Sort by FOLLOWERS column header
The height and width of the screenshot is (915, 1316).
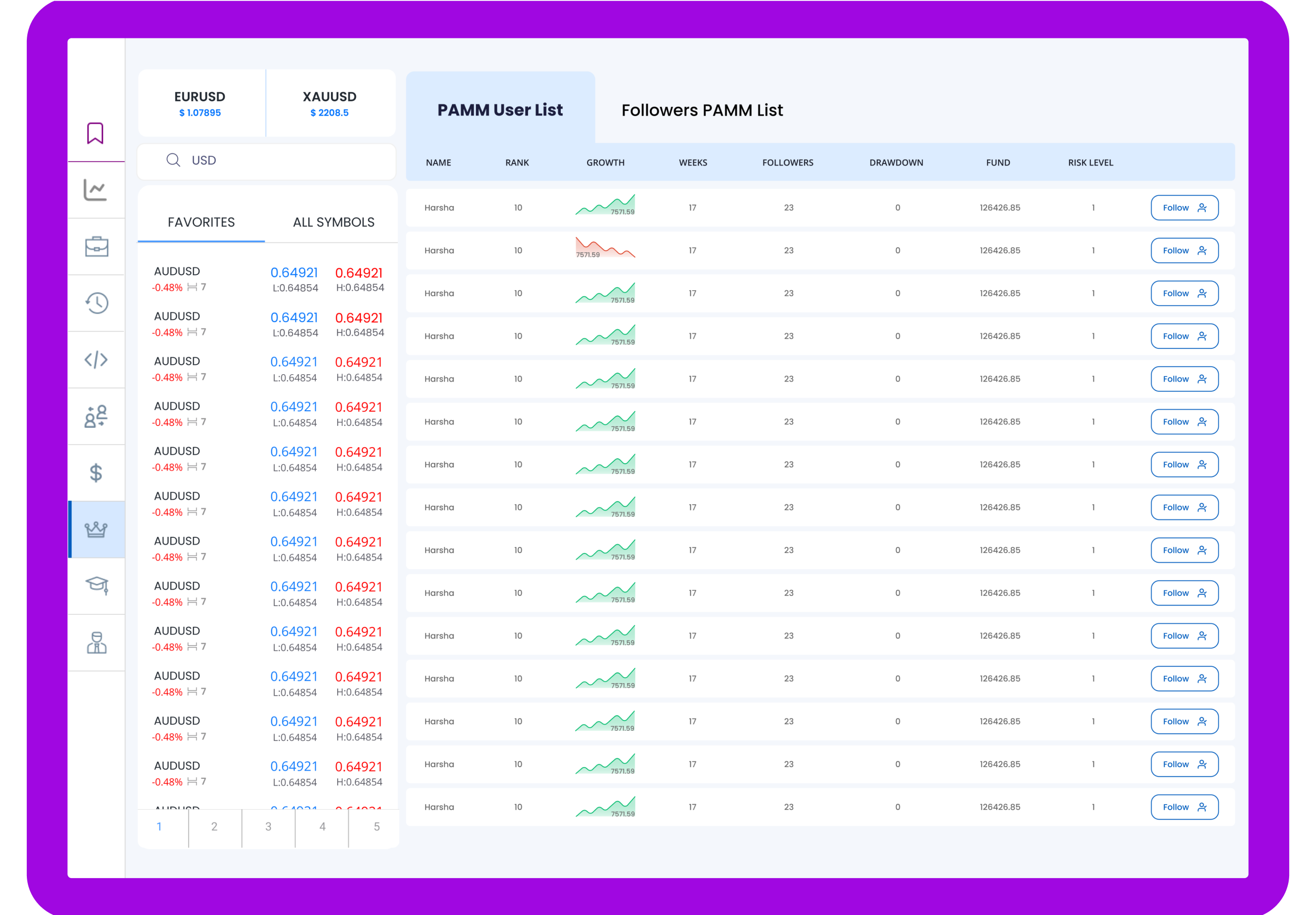tap(787, 163)
